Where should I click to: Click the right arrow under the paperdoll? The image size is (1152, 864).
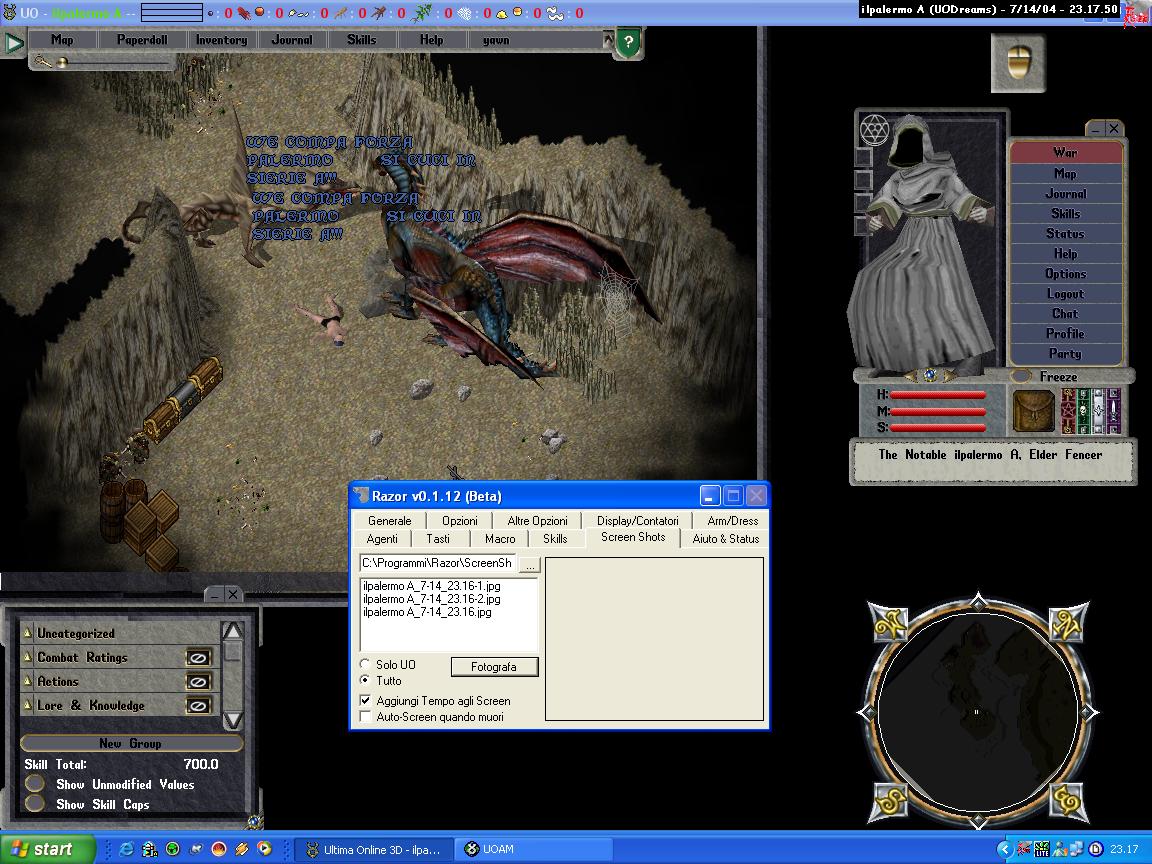click(948, 375)
